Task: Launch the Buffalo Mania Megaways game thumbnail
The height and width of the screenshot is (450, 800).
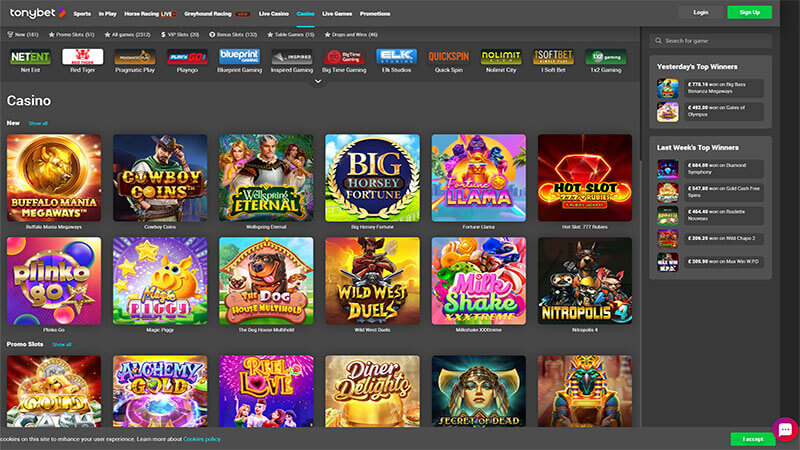Action: coord(54,177)
